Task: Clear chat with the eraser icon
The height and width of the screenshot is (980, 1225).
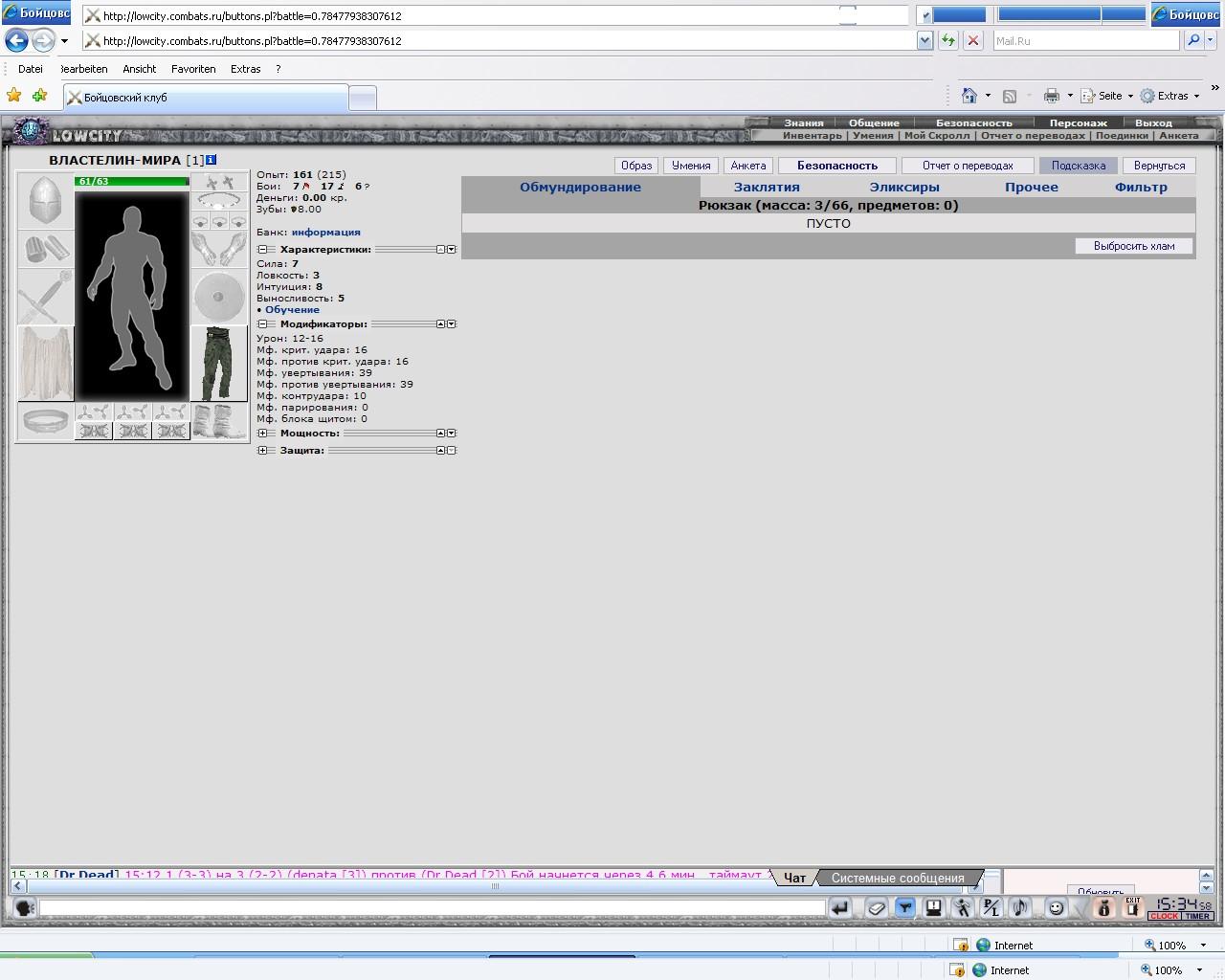Action: coord(877,908)
